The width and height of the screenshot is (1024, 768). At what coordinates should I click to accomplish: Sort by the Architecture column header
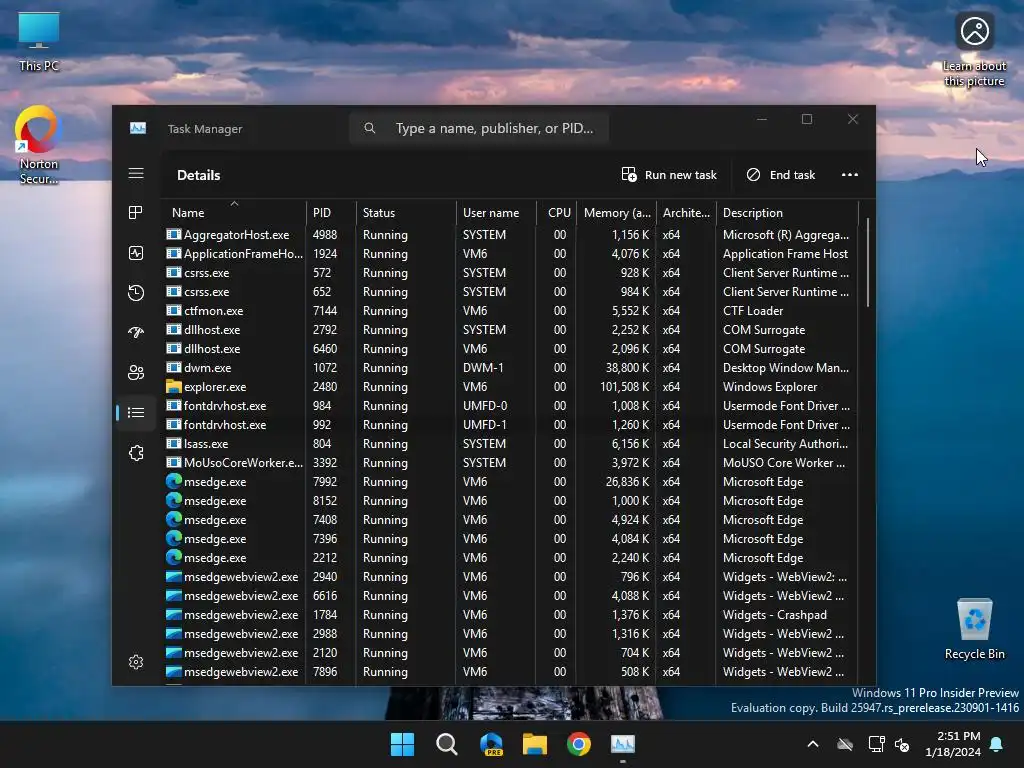(686, 213)
